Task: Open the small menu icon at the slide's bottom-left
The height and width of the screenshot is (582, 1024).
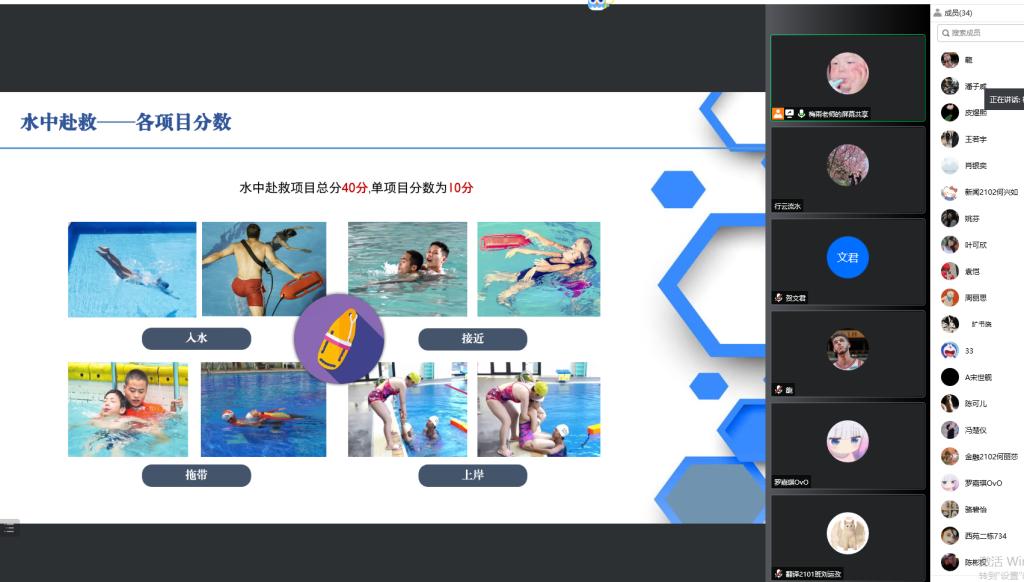Action: [9, 528]
